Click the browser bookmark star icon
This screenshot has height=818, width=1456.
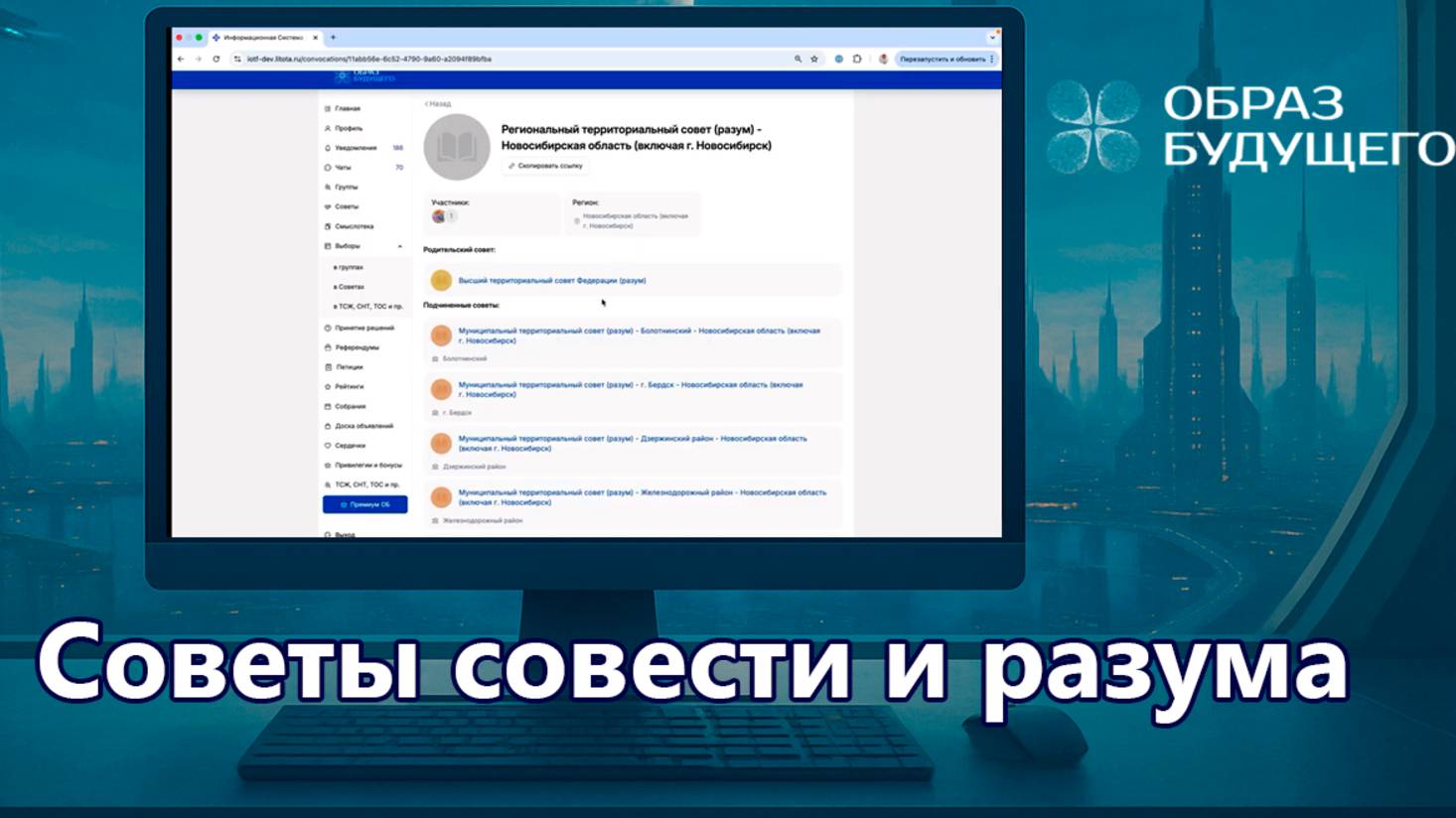click(814, 60)
